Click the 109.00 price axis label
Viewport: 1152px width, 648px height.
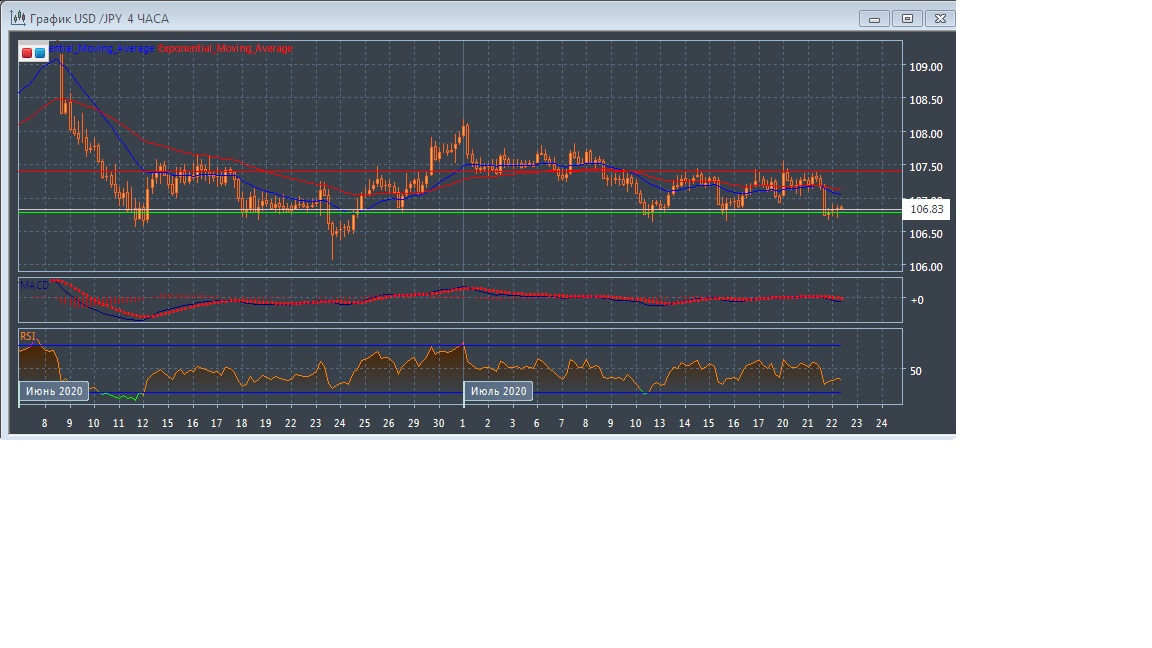point(925,67)
